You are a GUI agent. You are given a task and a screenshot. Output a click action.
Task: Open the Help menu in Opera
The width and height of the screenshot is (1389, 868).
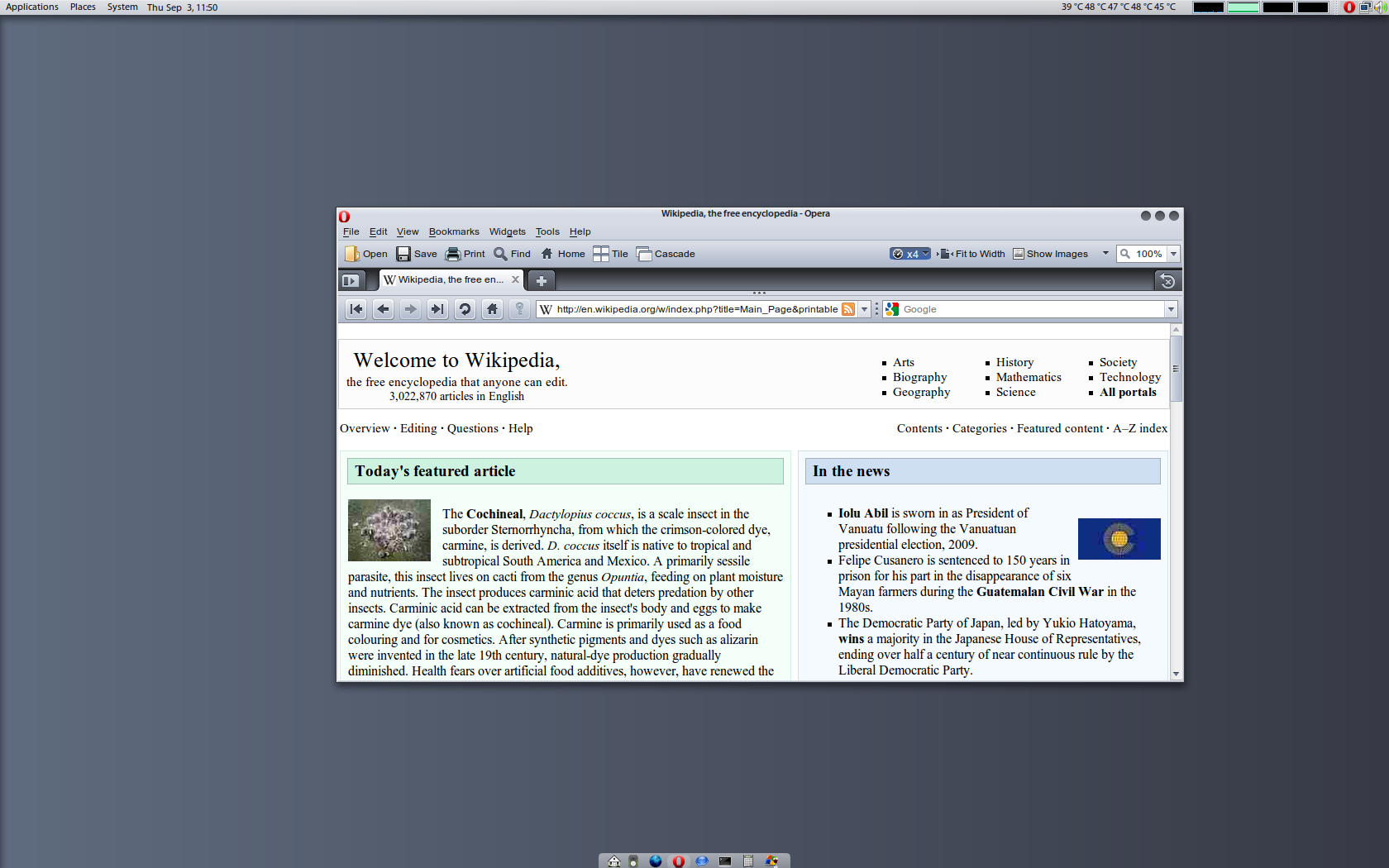[x=580, y=231]
